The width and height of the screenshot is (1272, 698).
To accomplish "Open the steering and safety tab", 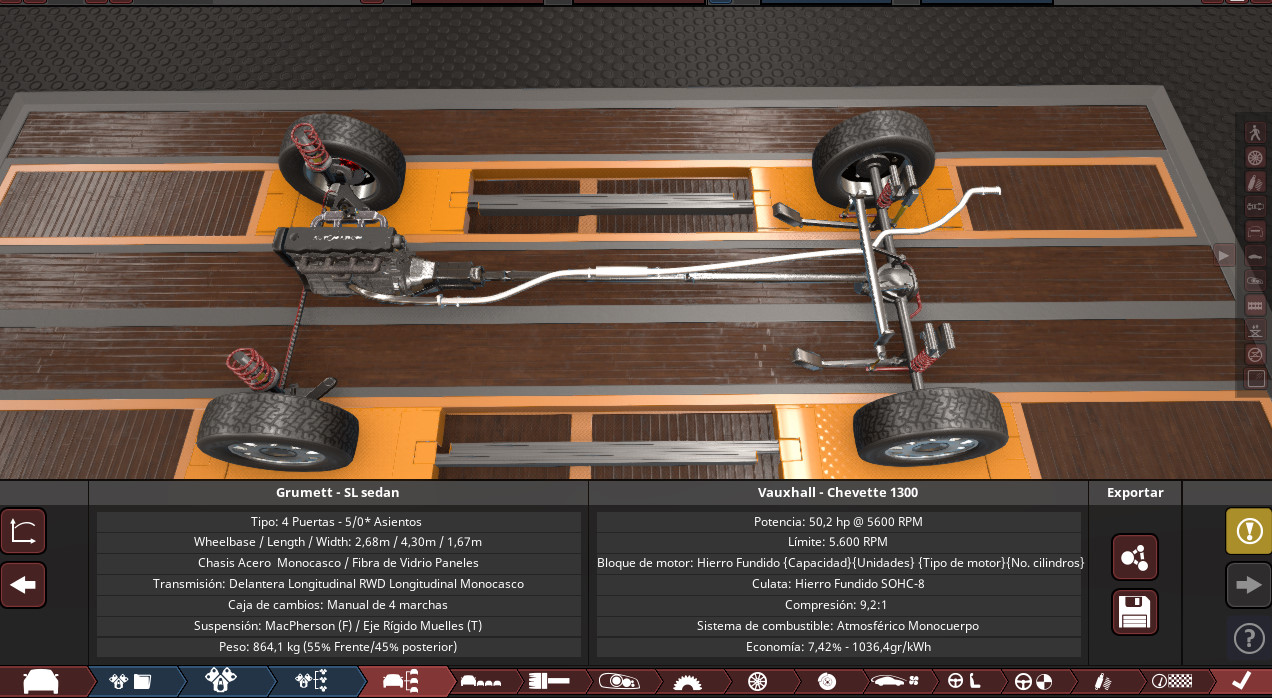I will (1031, 681).
